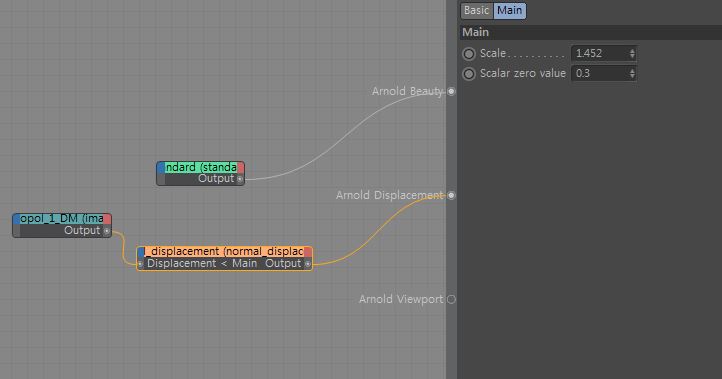Click the normal_displacement node's Output port
The image size is (722, 379).
pyautogui.click(x=308, y=264)
